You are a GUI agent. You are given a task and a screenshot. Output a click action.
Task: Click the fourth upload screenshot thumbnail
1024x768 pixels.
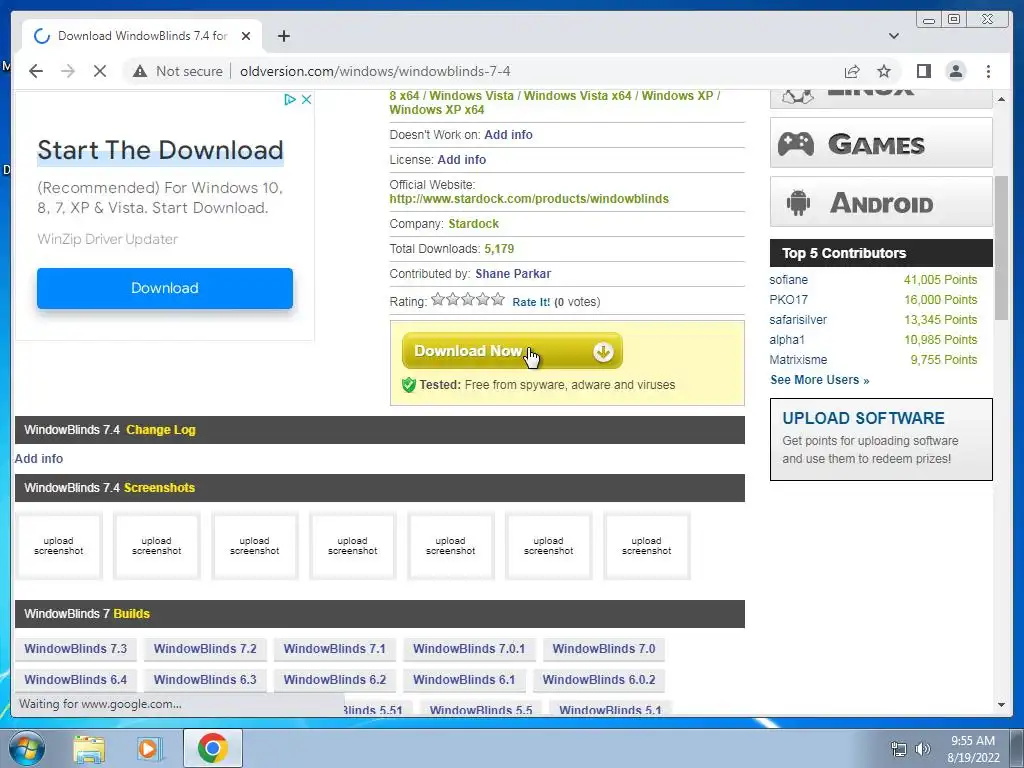353,546
